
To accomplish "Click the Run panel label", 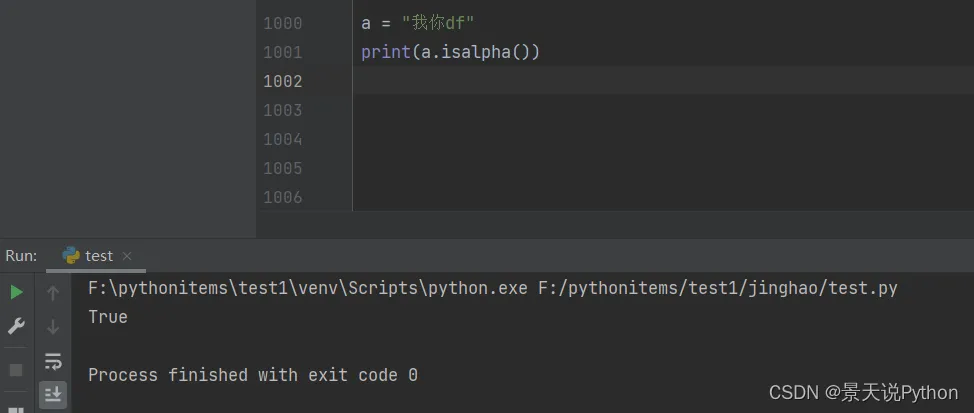I will click(x=21, y=256).
